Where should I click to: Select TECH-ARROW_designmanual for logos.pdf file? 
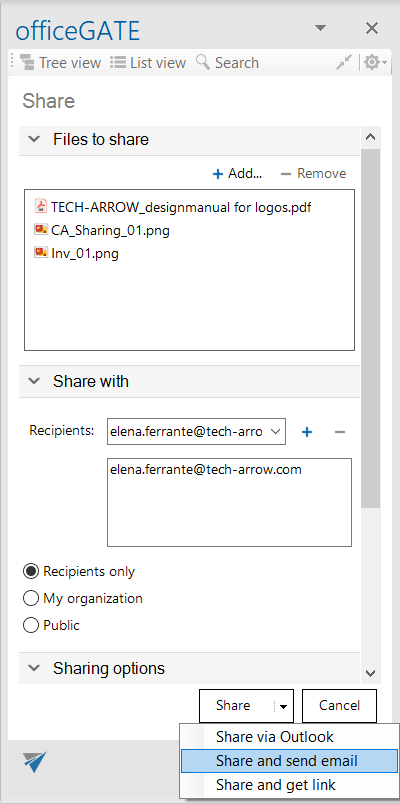tap(173, 207)
